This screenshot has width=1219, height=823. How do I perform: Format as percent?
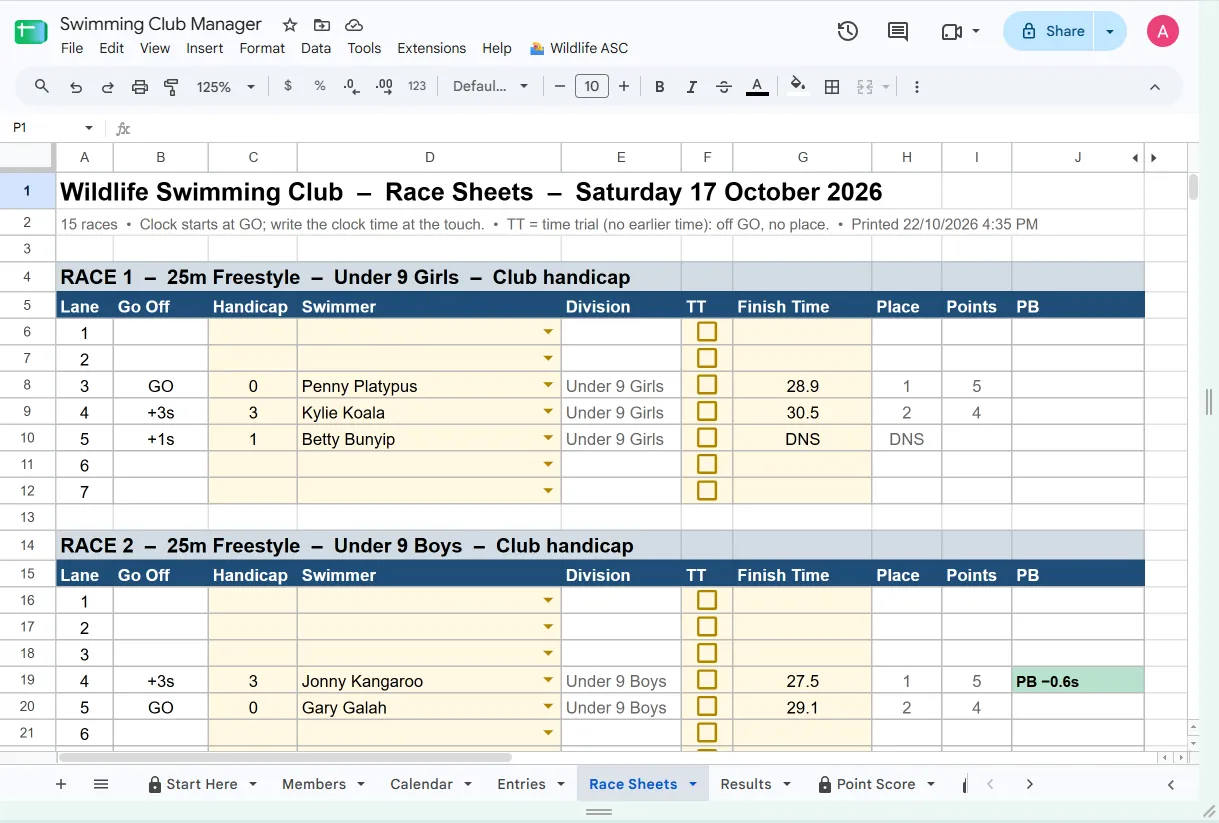pos(320,86)
